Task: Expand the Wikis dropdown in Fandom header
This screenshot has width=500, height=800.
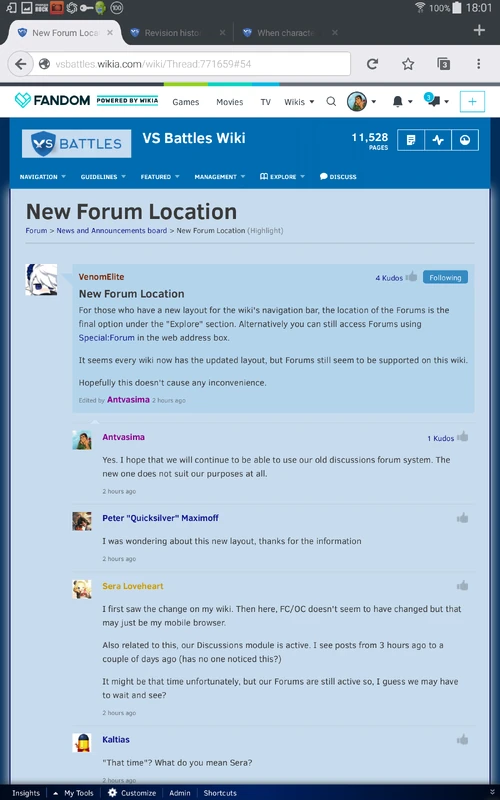Action: coord(299,102)
